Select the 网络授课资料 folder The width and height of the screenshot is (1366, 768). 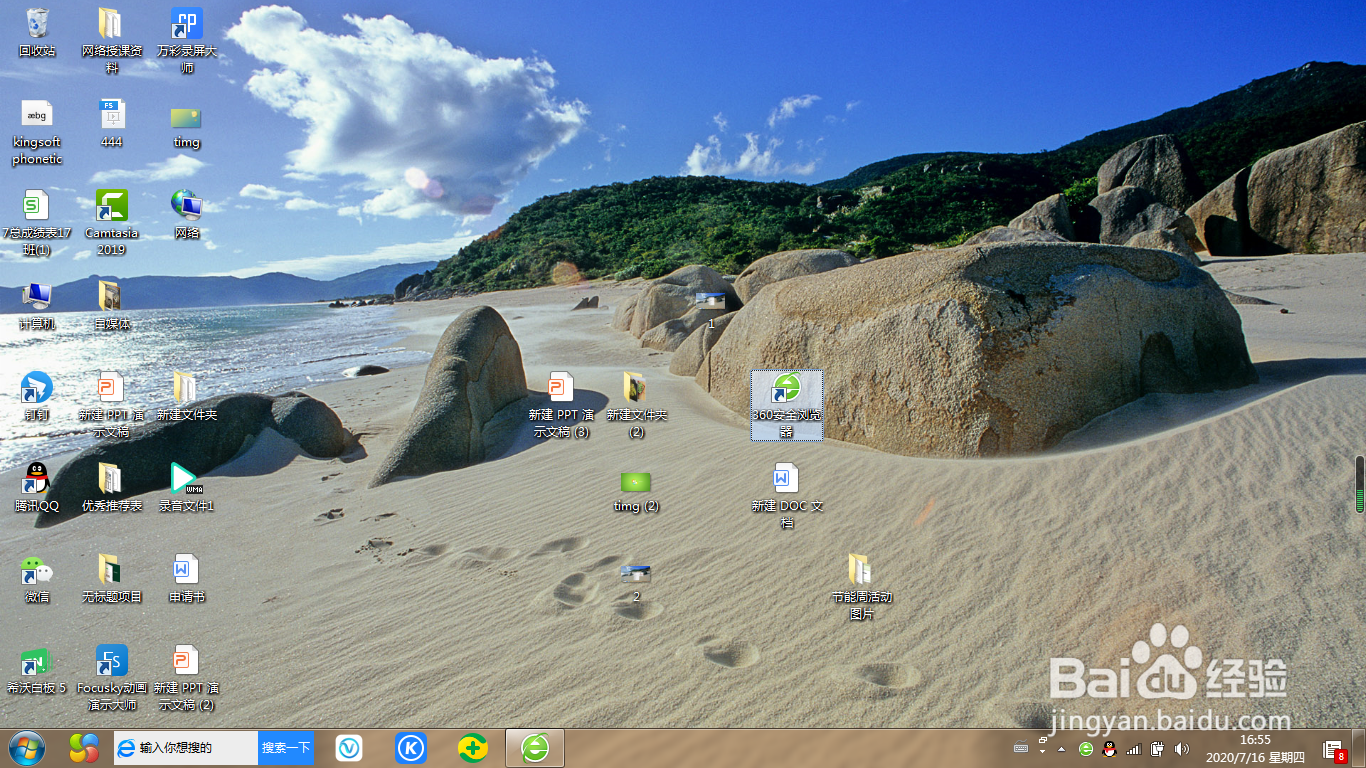[111, 40]
